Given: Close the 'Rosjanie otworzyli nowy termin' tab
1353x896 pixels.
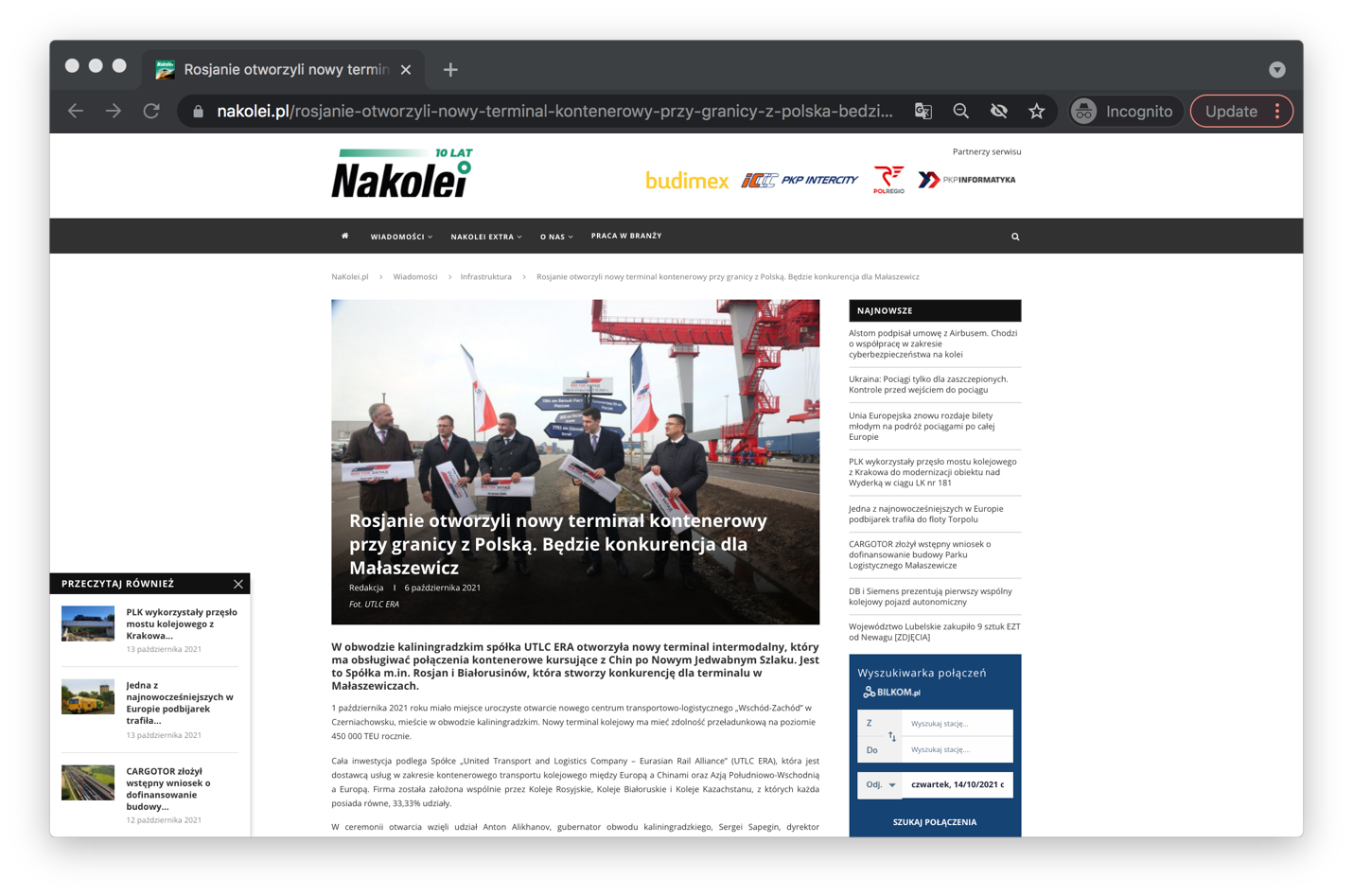Looking at the screenshot, I should coord(406,70).
